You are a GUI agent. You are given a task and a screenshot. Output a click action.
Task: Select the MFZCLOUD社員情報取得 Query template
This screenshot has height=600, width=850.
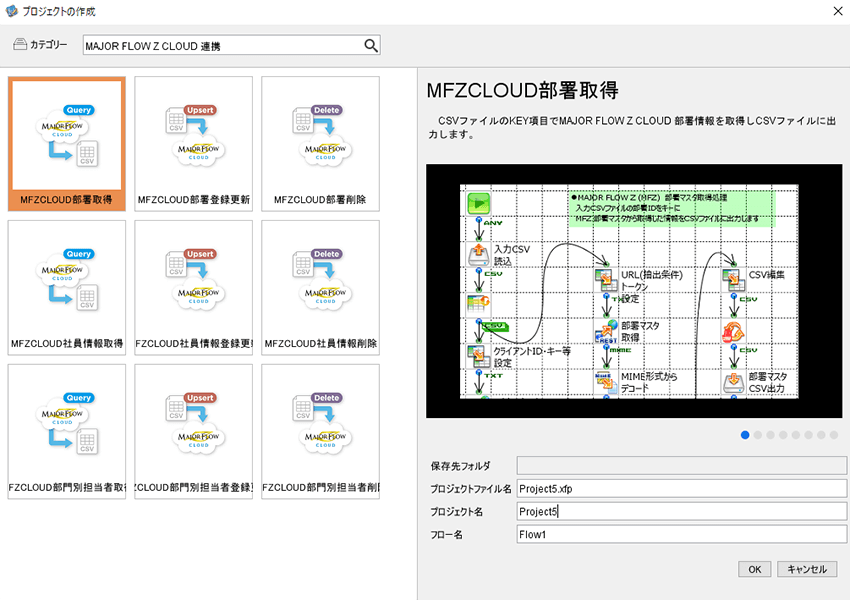pos(67,288)
